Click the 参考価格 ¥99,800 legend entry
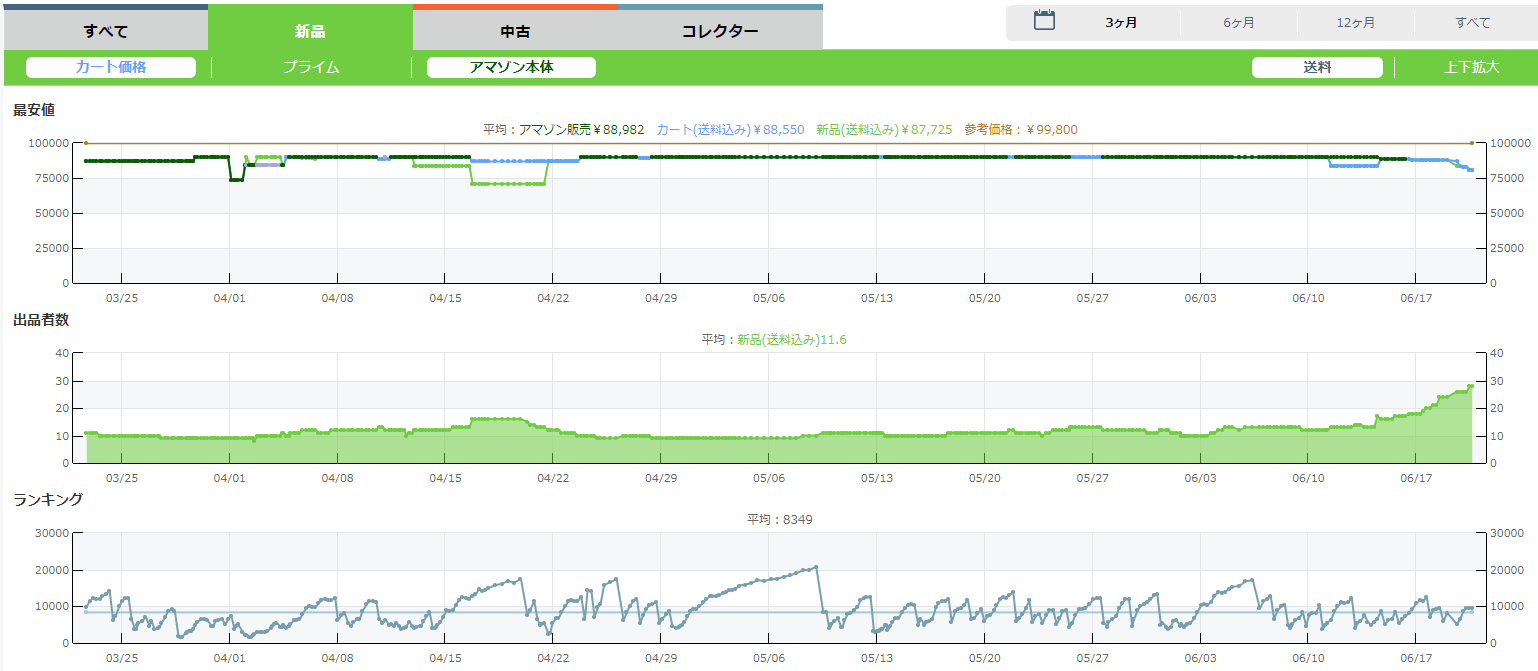 [1020, 129]
